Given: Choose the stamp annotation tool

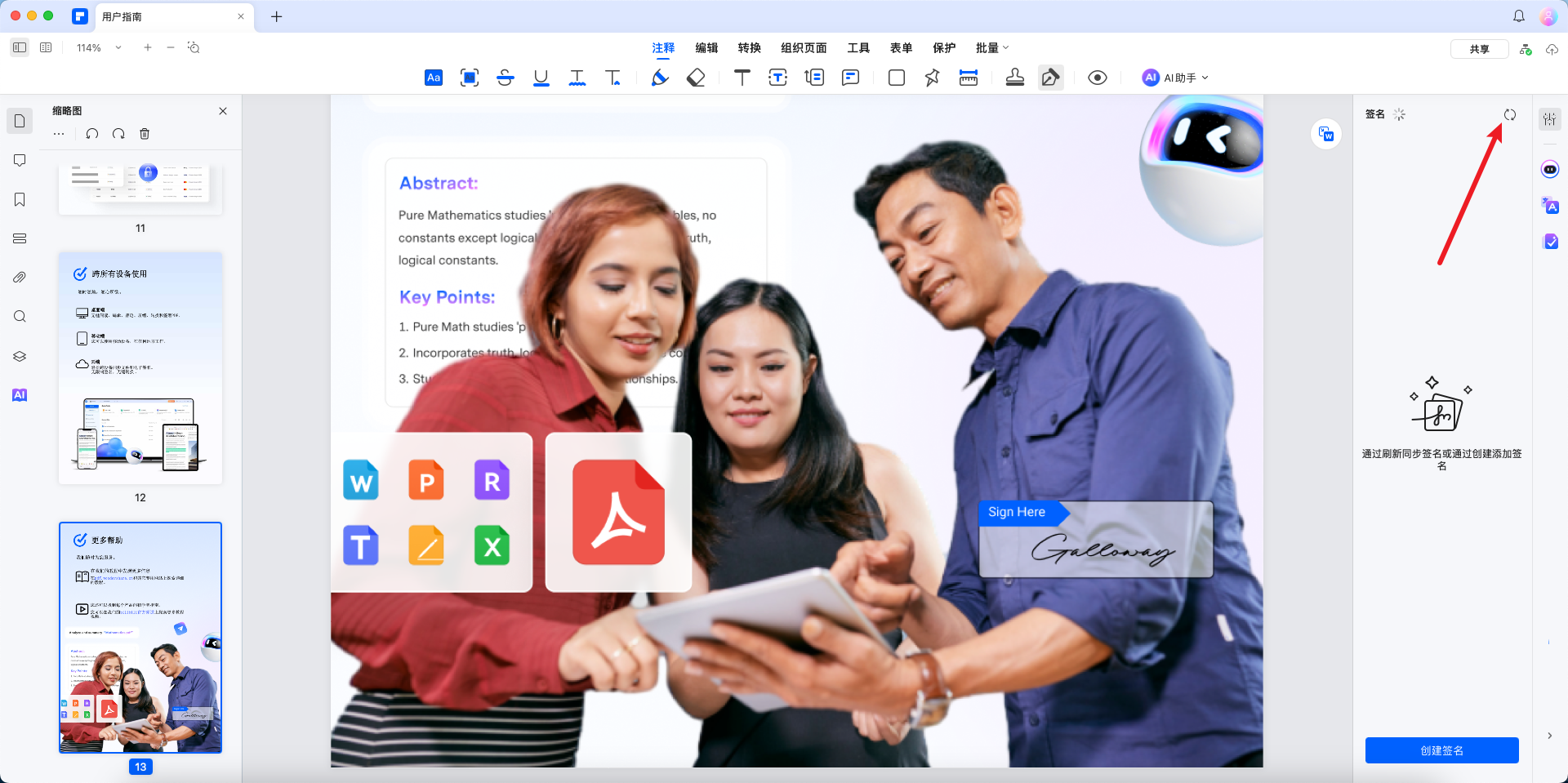Looking at the screenshot, I should pyautogui.click(x=1014, y=78).
